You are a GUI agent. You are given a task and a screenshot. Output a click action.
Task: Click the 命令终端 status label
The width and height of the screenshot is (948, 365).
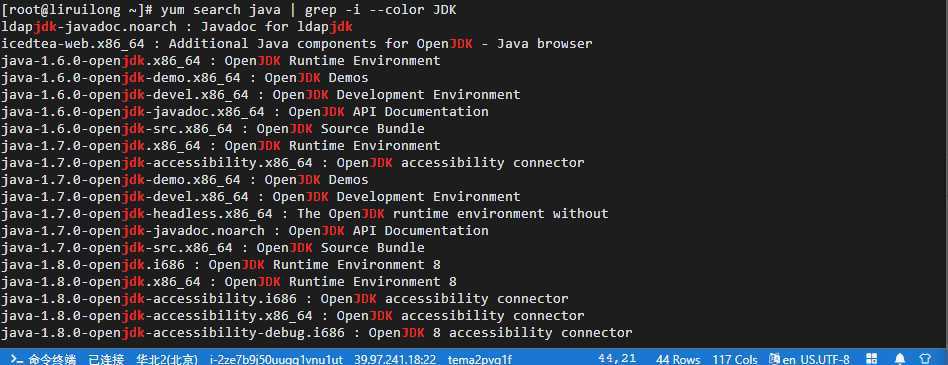click(52, 360)
